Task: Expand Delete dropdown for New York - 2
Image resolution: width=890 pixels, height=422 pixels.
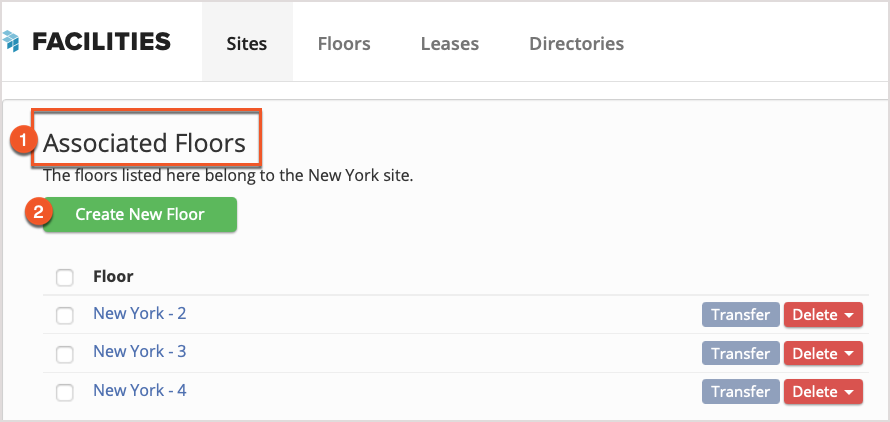Action: [x=823, y=315]
